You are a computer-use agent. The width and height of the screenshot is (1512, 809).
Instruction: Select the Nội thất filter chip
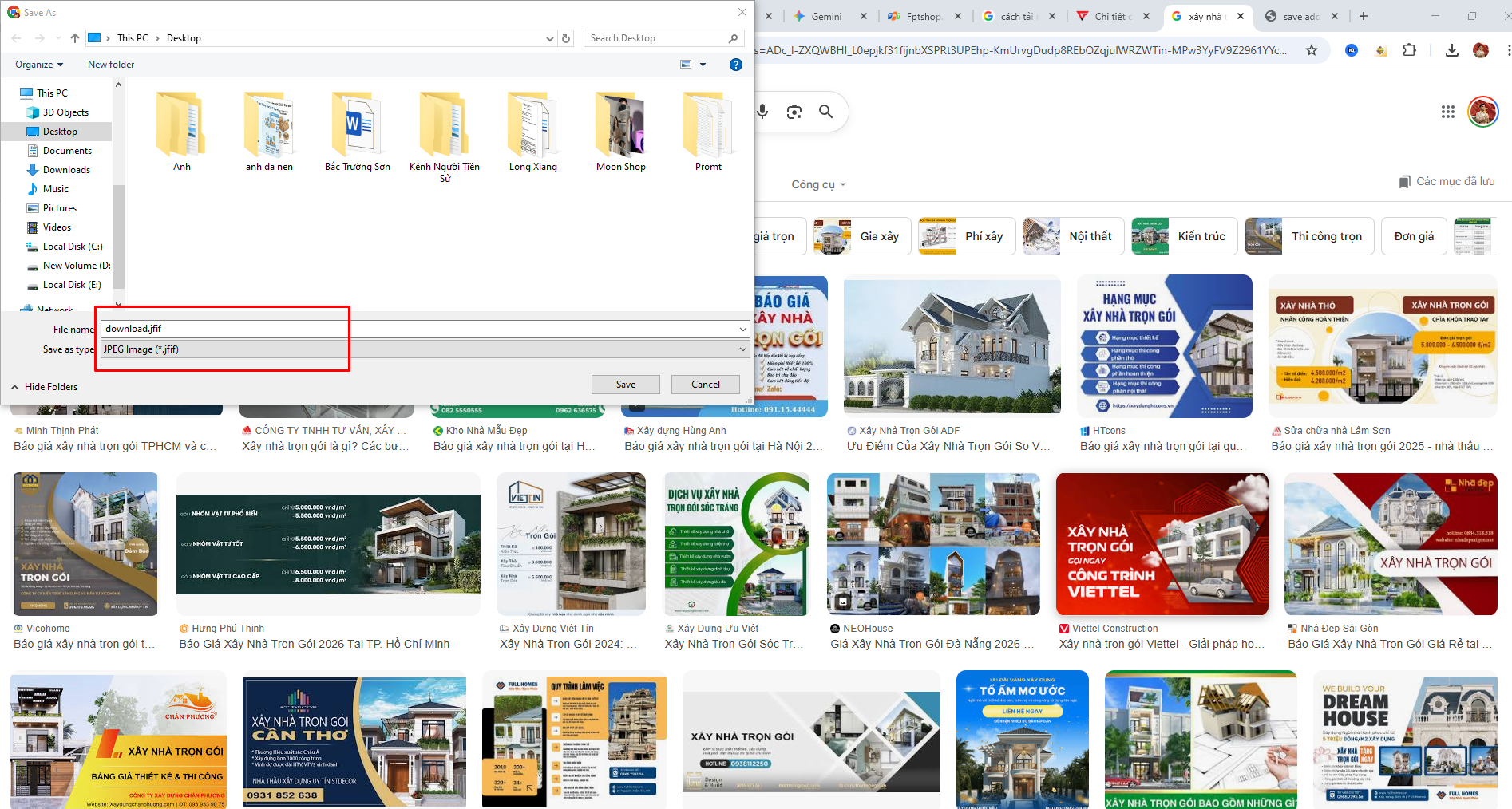pyautogui.click(x=1074, y=236)
